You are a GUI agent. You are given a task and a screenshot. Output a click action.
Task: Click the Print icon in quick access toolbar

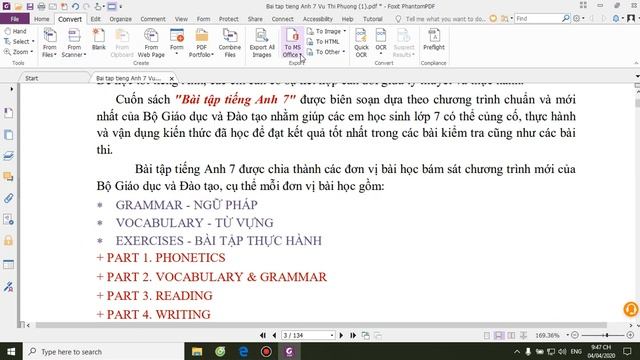click(41, 7)
